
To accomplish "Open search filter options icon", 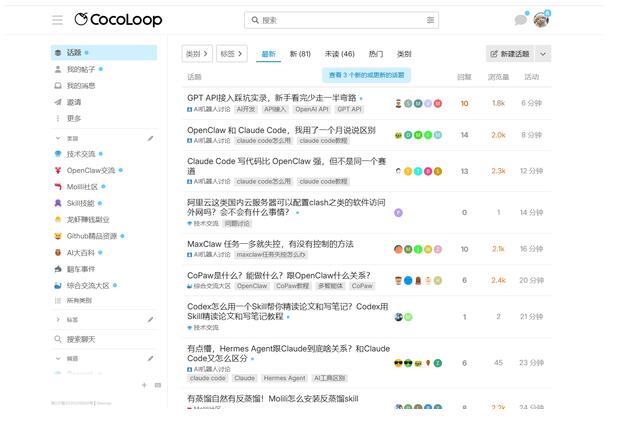I will click(430, 20).
